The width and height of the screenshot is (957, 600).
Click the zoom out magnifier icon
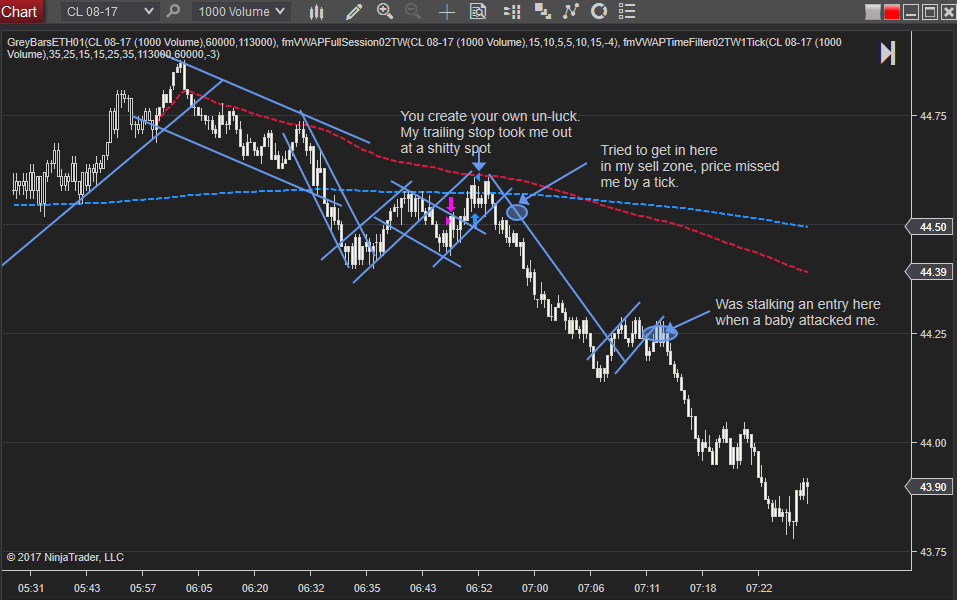[x=413, y=11]
